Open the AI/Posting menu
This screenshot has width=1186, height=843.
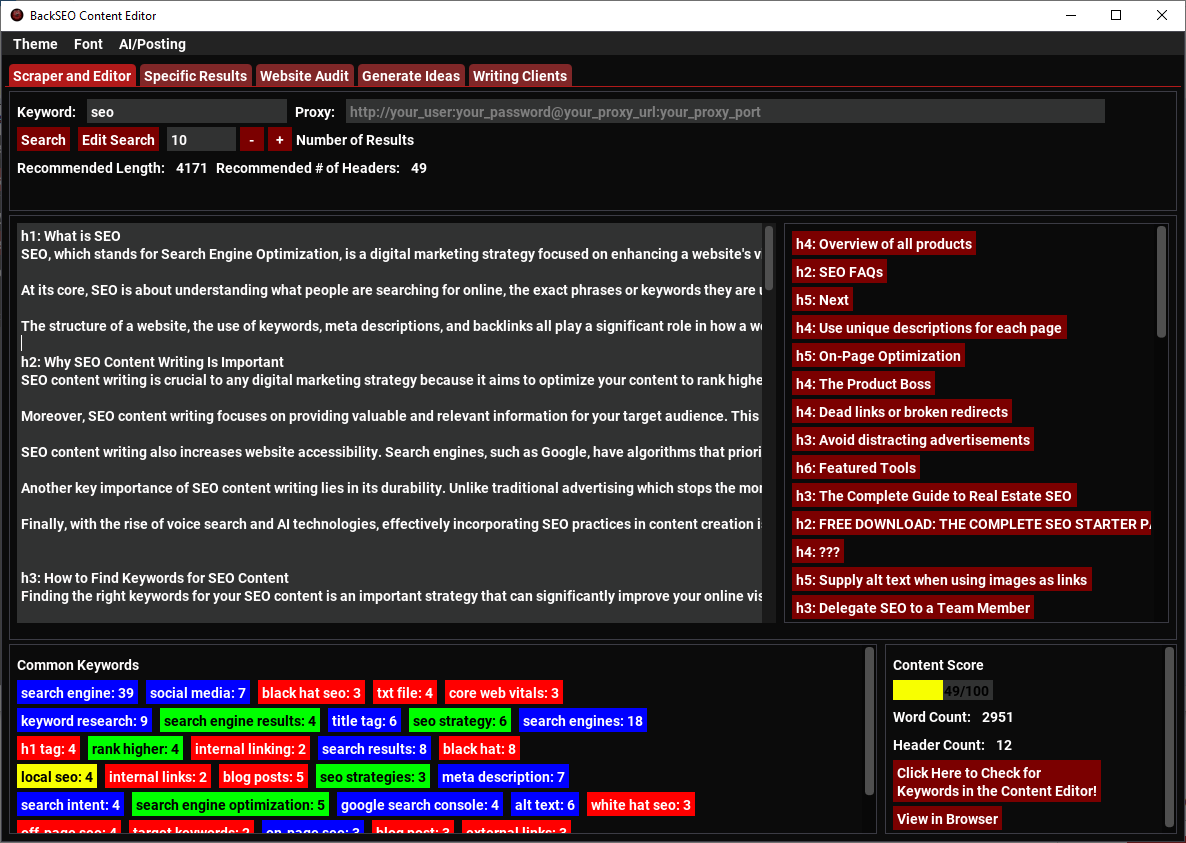(152, 44)
